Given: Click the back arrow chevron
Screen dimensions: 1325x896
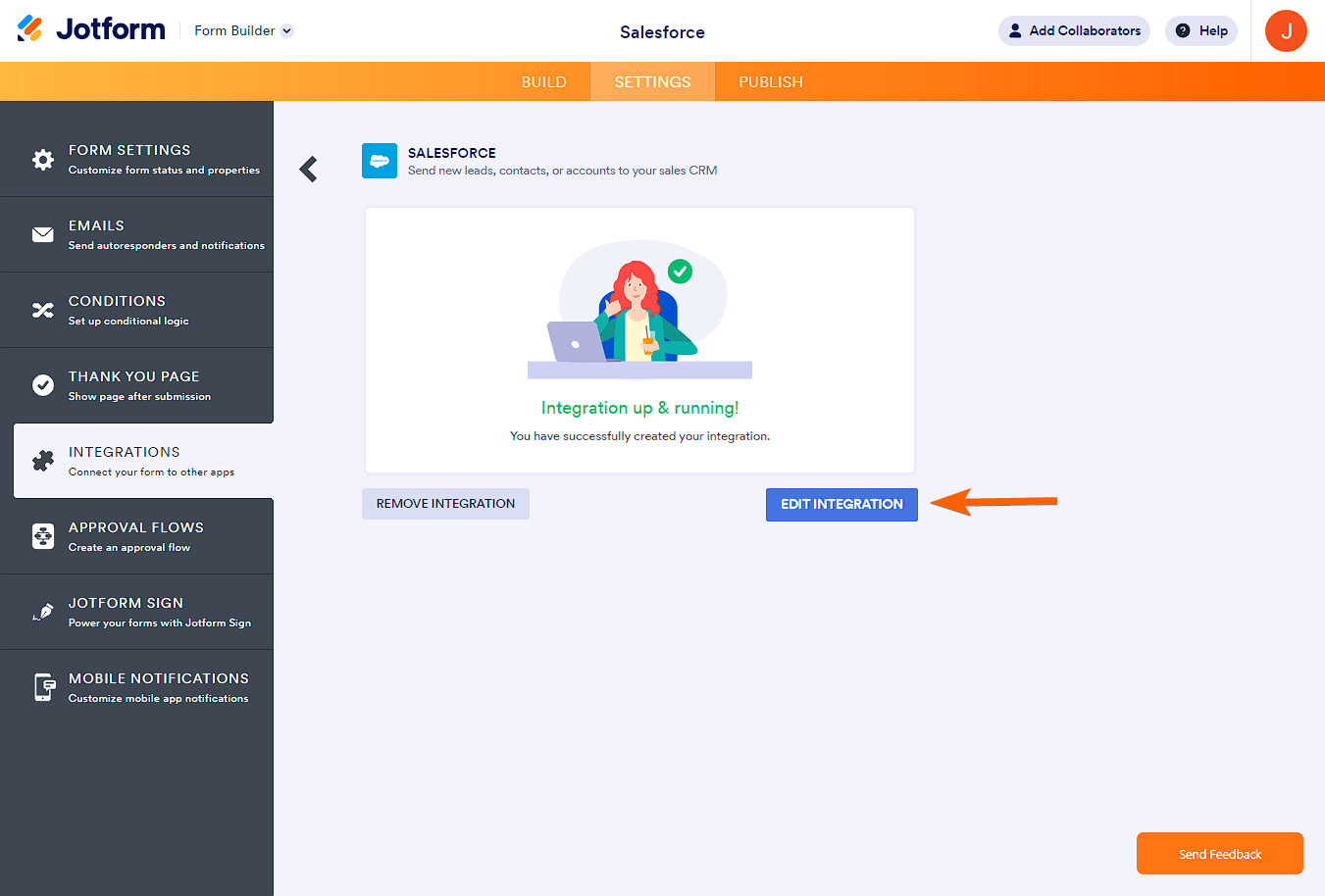Looking at the screenshot, I should coord(309,169).
